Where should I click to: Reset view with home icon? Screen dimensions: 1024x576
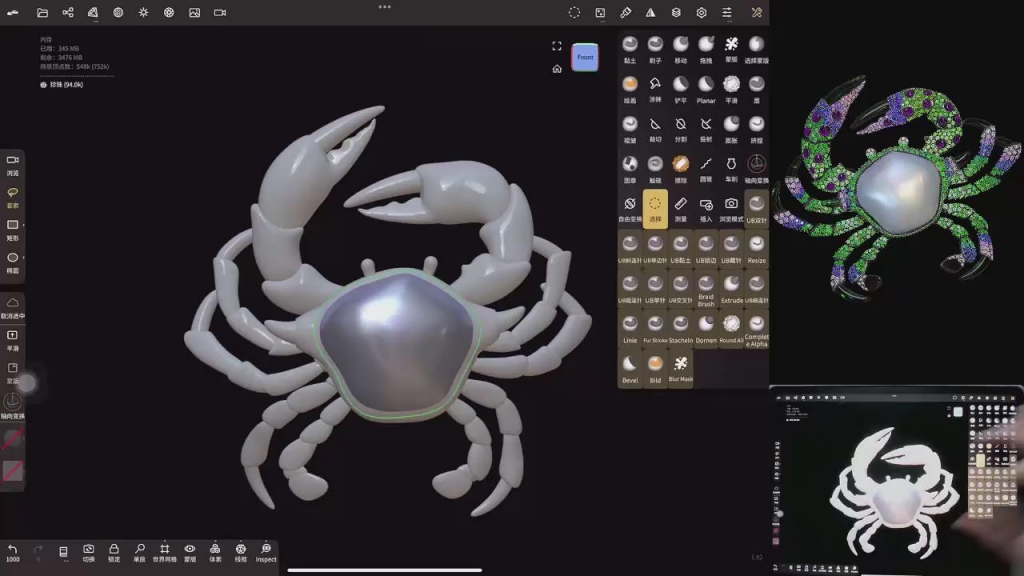tap(556, 69)
